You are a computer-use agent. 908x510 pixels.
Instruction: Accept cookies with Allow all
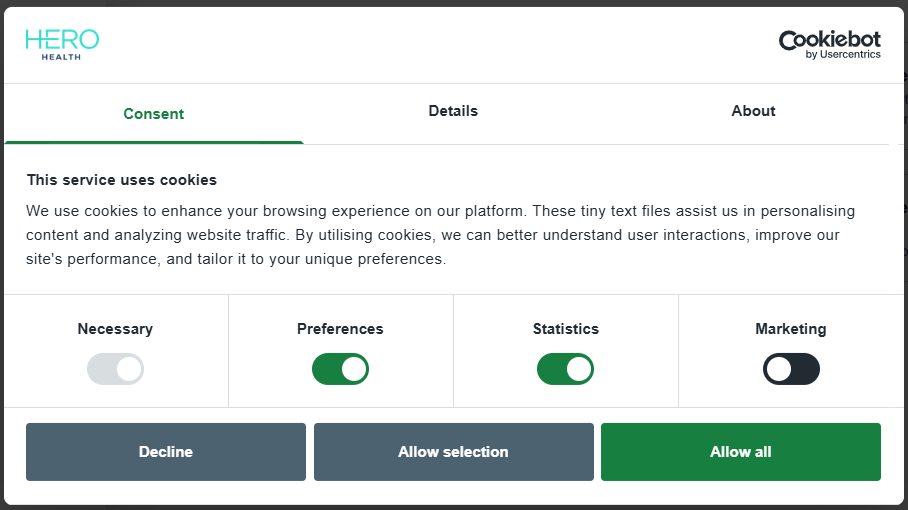(x=740, y=452)
